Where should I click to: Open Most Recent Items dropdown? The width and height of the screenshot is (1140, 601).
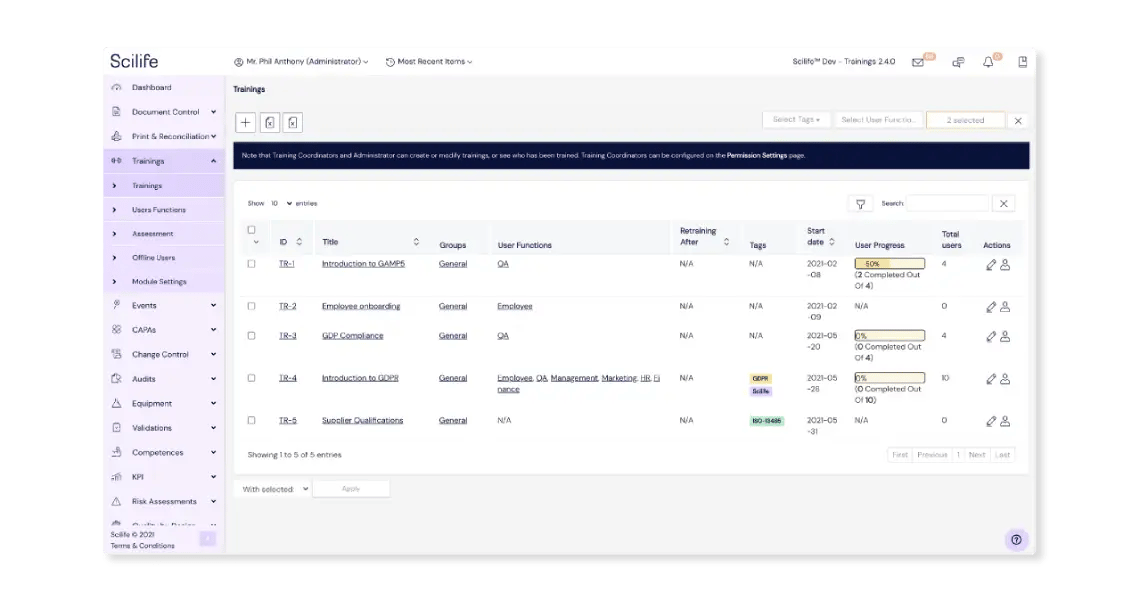click(429, 62)
